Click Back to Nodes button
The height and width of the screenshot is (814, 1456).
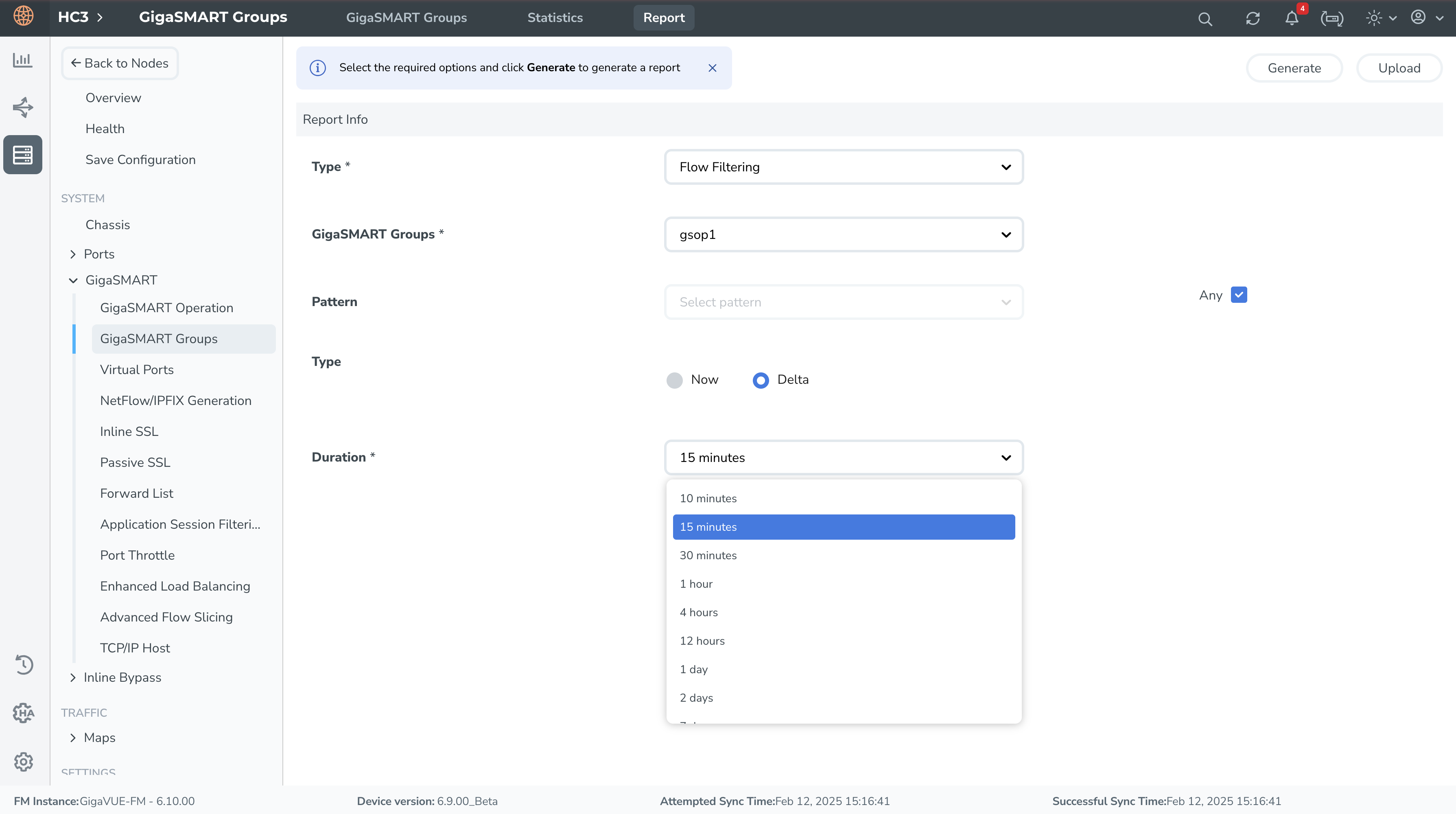(x=120, y=63)
